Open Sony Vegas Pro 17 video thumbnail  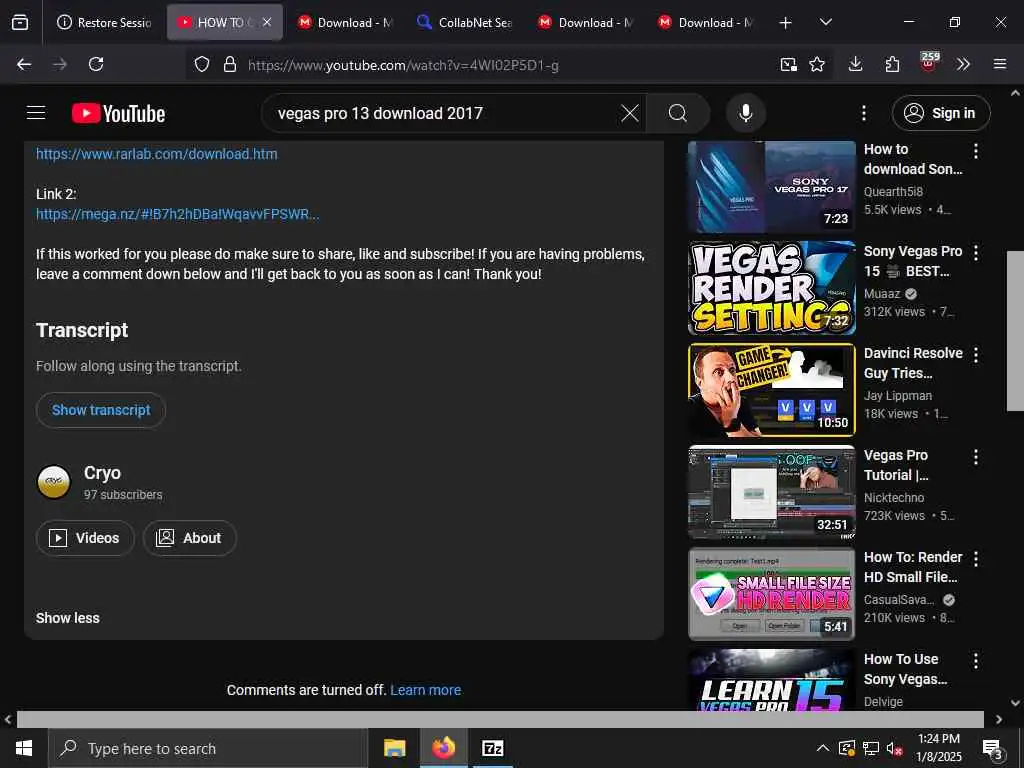772,187
